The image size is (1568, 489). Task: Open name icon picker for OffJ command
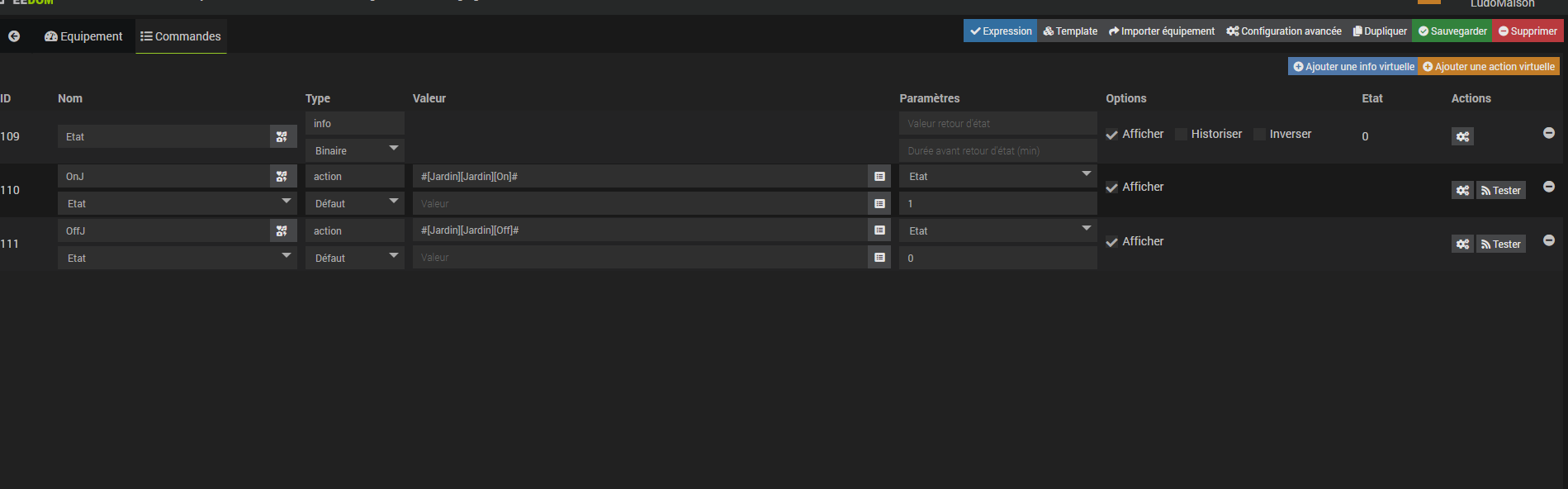[x=282, y=230]
